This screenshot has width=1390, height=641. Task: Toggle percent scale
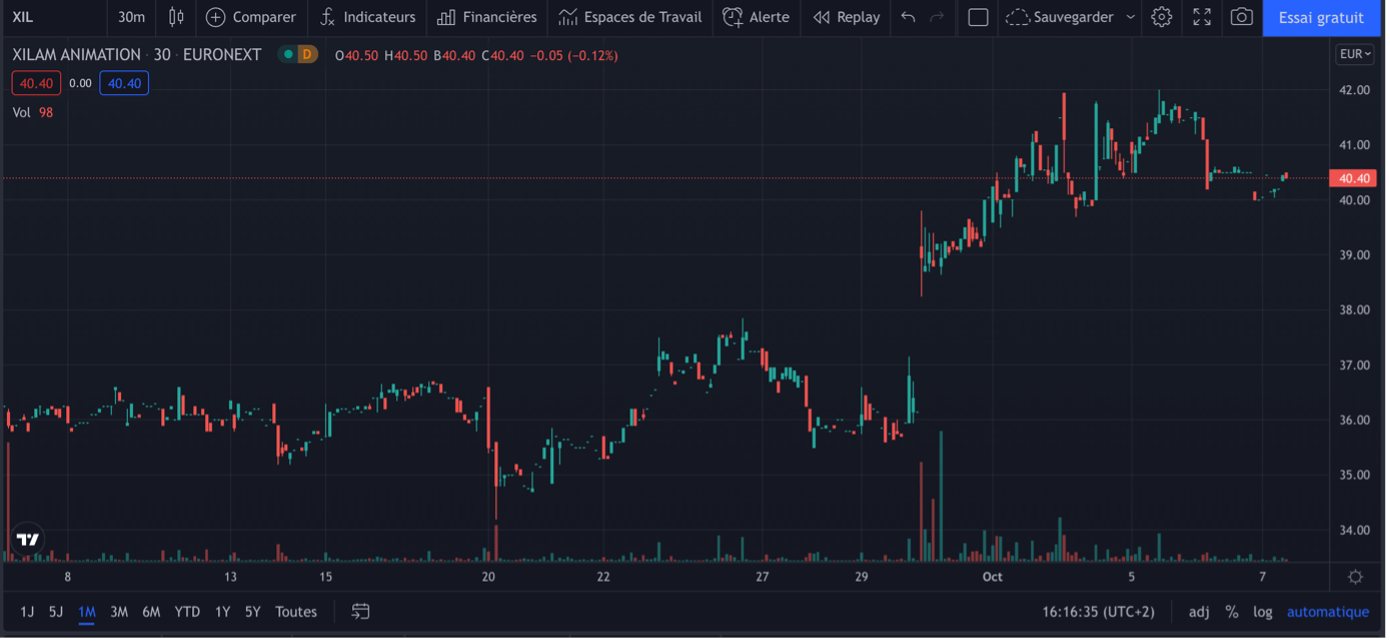click(x=1232, y=612)
